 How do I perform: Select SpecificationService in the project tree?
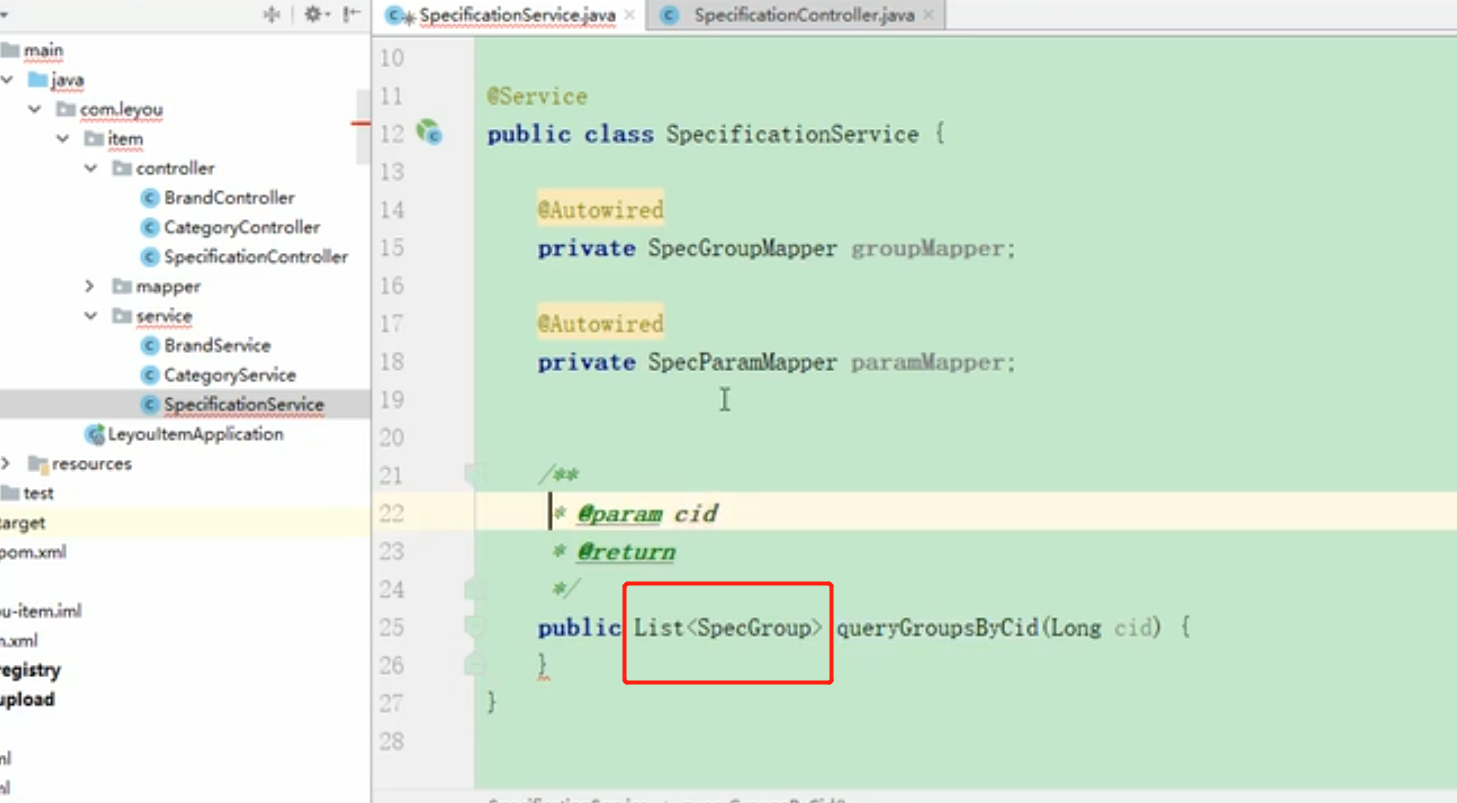(244, 405)
